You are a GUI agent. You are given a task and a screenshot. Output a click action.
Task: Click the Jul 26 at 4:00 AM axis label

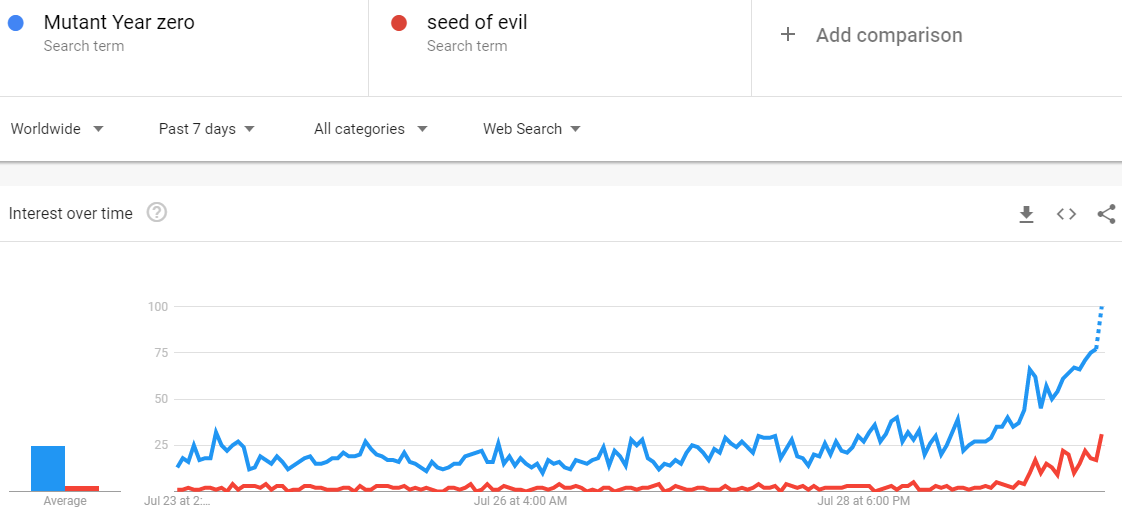point(520,501)
